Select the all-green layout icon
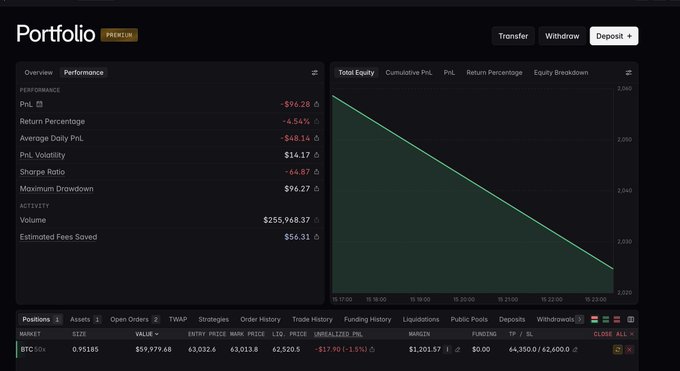Screen dimensions: 680x371 [606, 319]
